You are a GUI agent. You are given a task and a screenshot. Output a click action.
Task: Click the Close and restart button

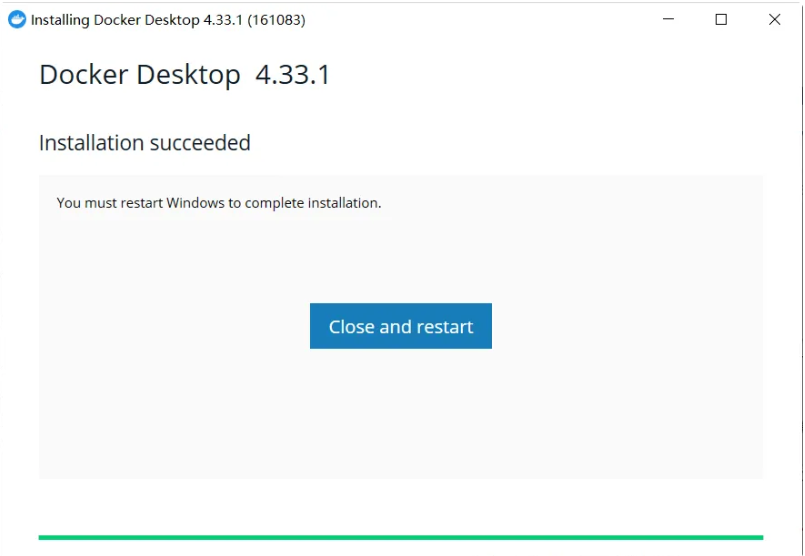(400, 326)
